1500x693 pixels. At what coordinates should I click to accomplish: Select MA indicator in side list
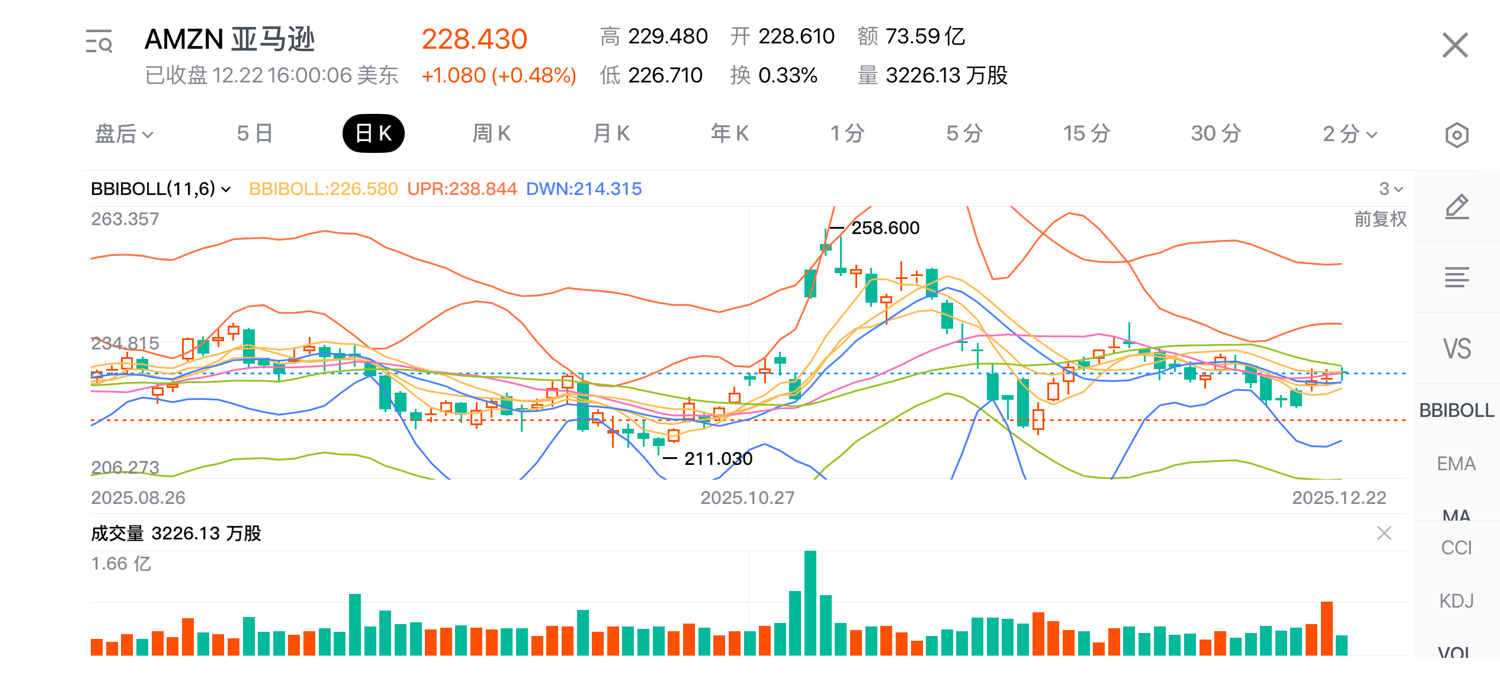tap(1457, 516)
